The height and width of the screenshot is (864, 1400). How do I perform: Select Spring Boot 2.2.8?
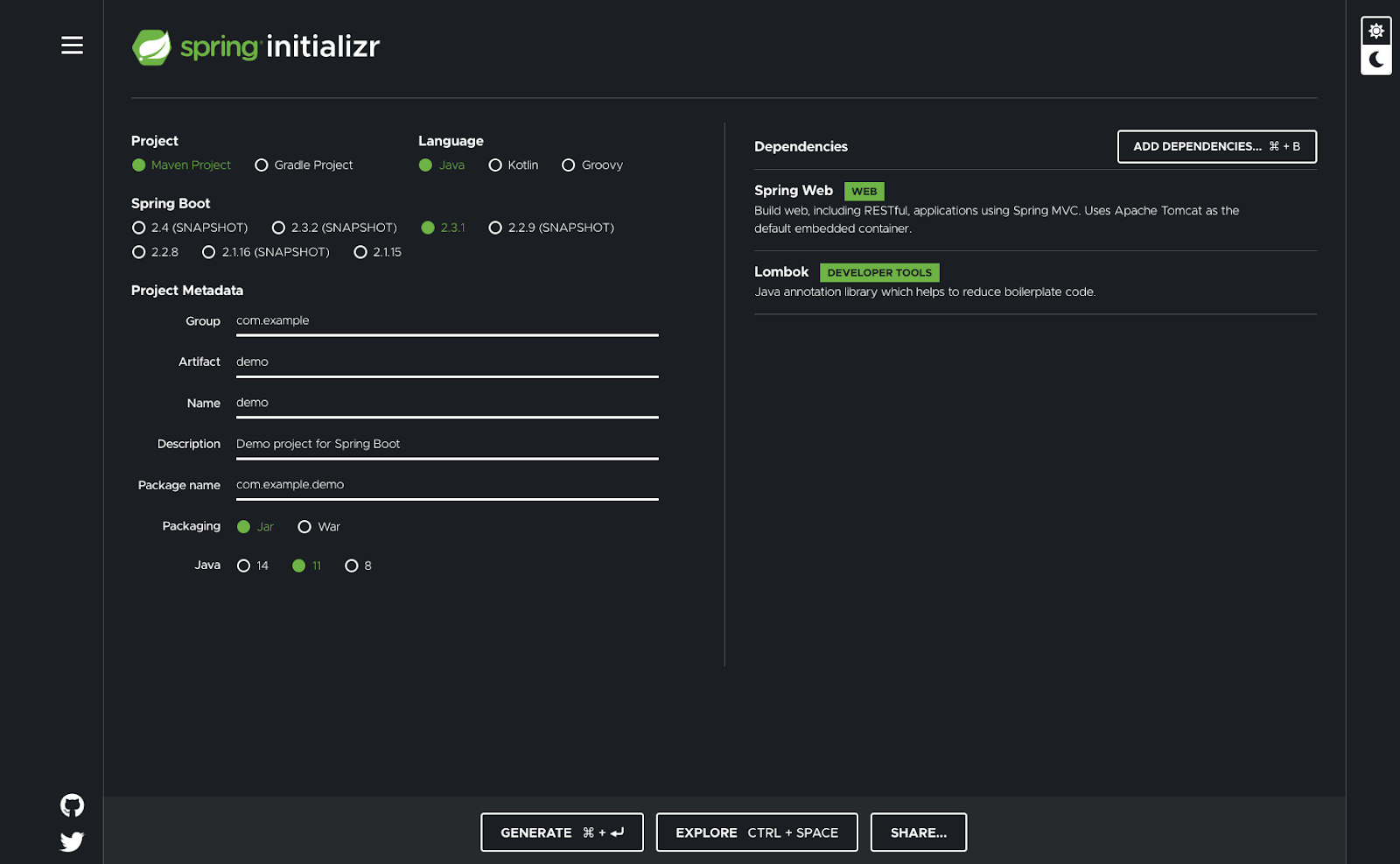tap(155, 252)
